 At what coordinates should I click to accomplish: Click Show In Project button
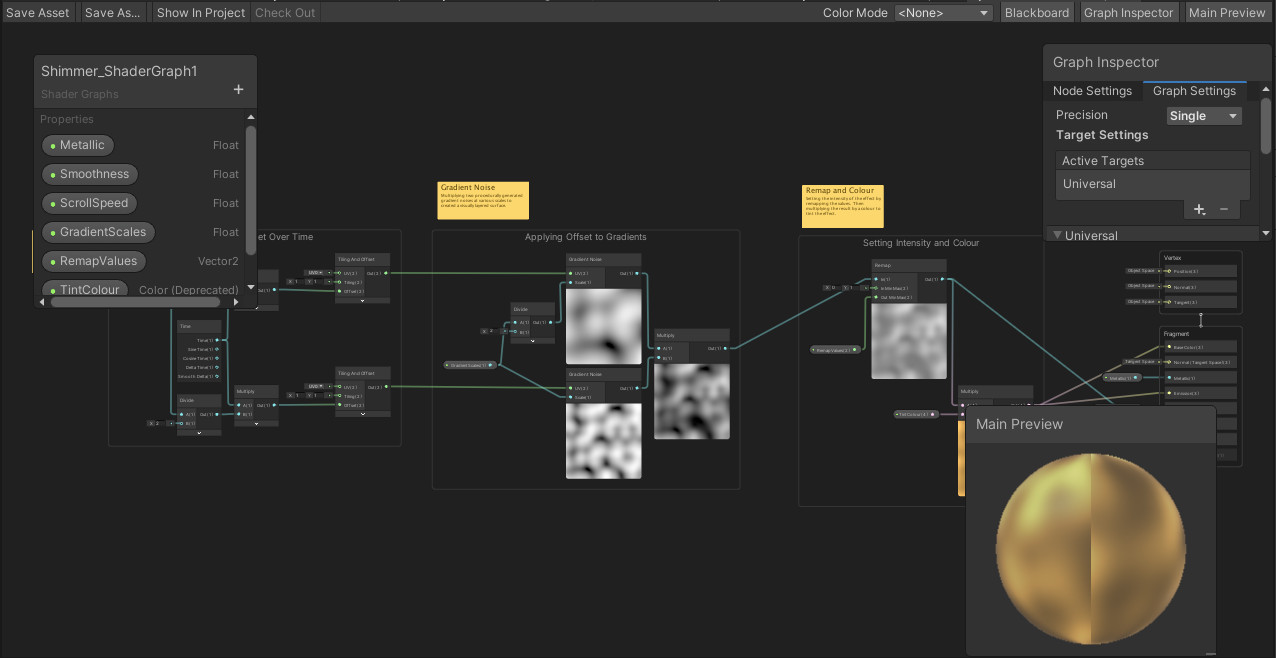click(200, 13)
